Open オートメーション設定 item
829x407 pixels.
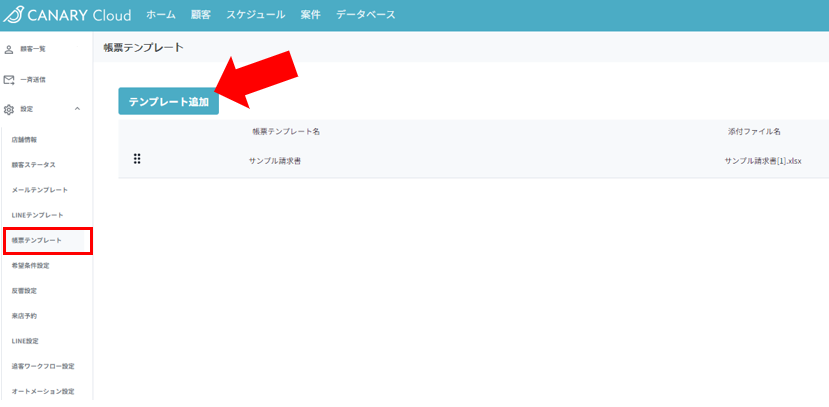pos(43,392)
